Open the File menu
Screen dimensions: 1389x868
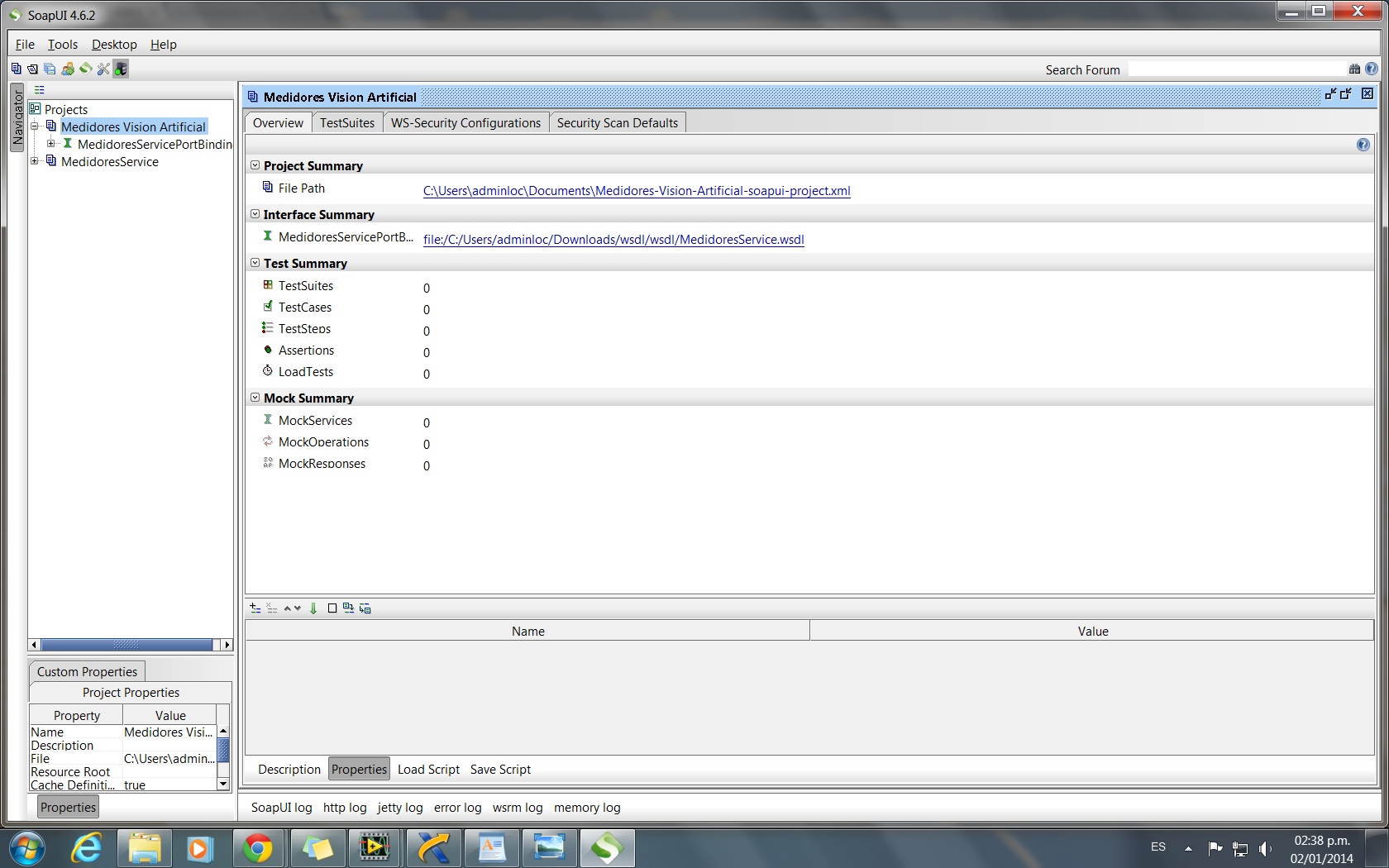[25, 45]
